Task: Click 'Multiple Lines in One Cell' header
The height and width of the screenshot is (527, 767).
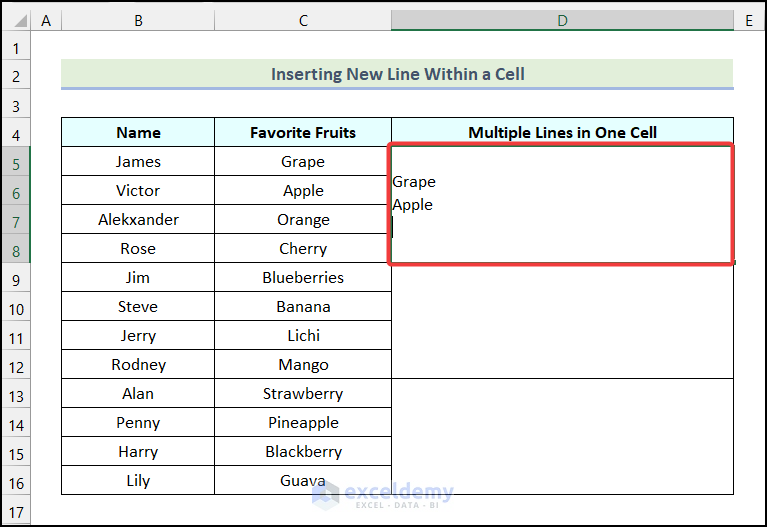Action: pyautogui.click(x=562, y=133)
